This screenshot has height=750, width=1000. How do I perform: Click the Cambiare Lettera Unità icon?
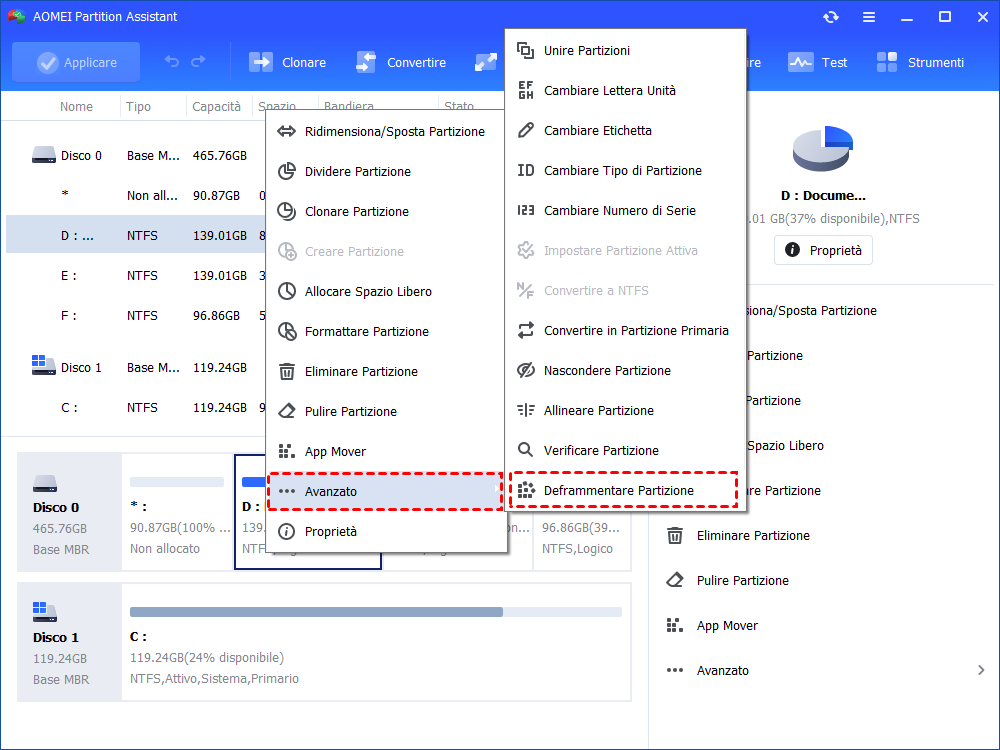click(x=526, y=91)
